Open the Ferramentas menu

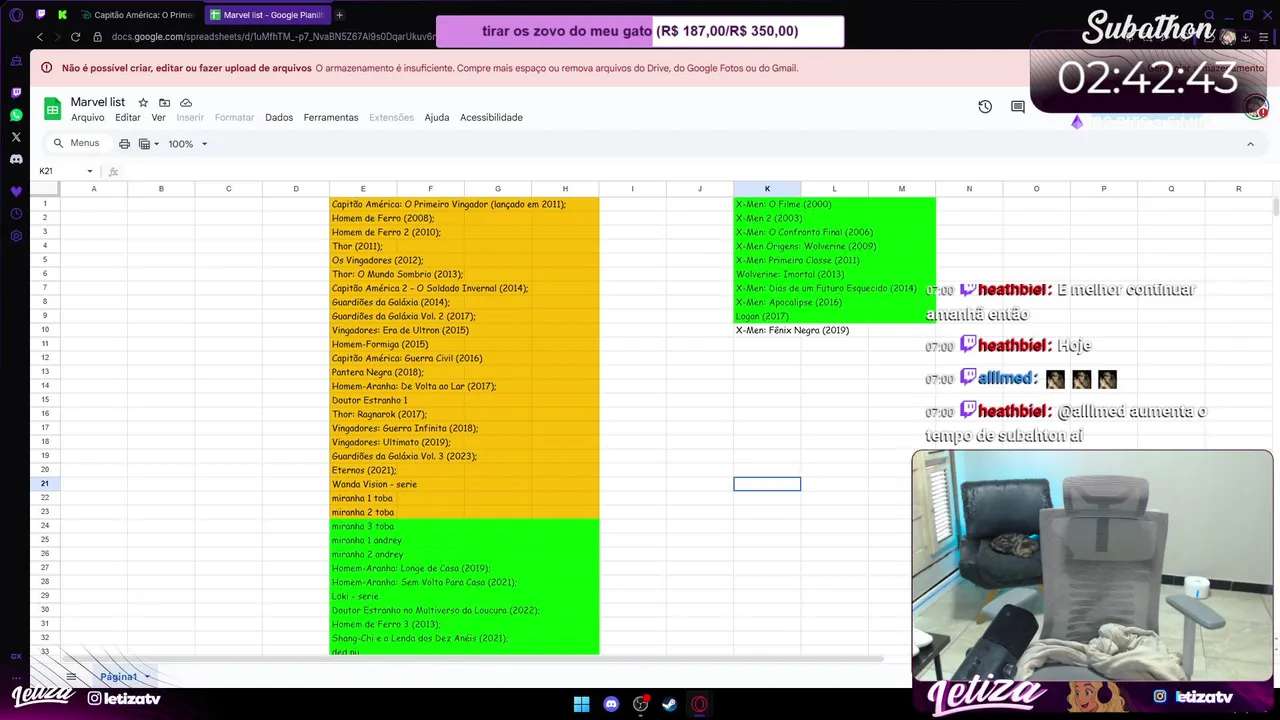[331, 117]
